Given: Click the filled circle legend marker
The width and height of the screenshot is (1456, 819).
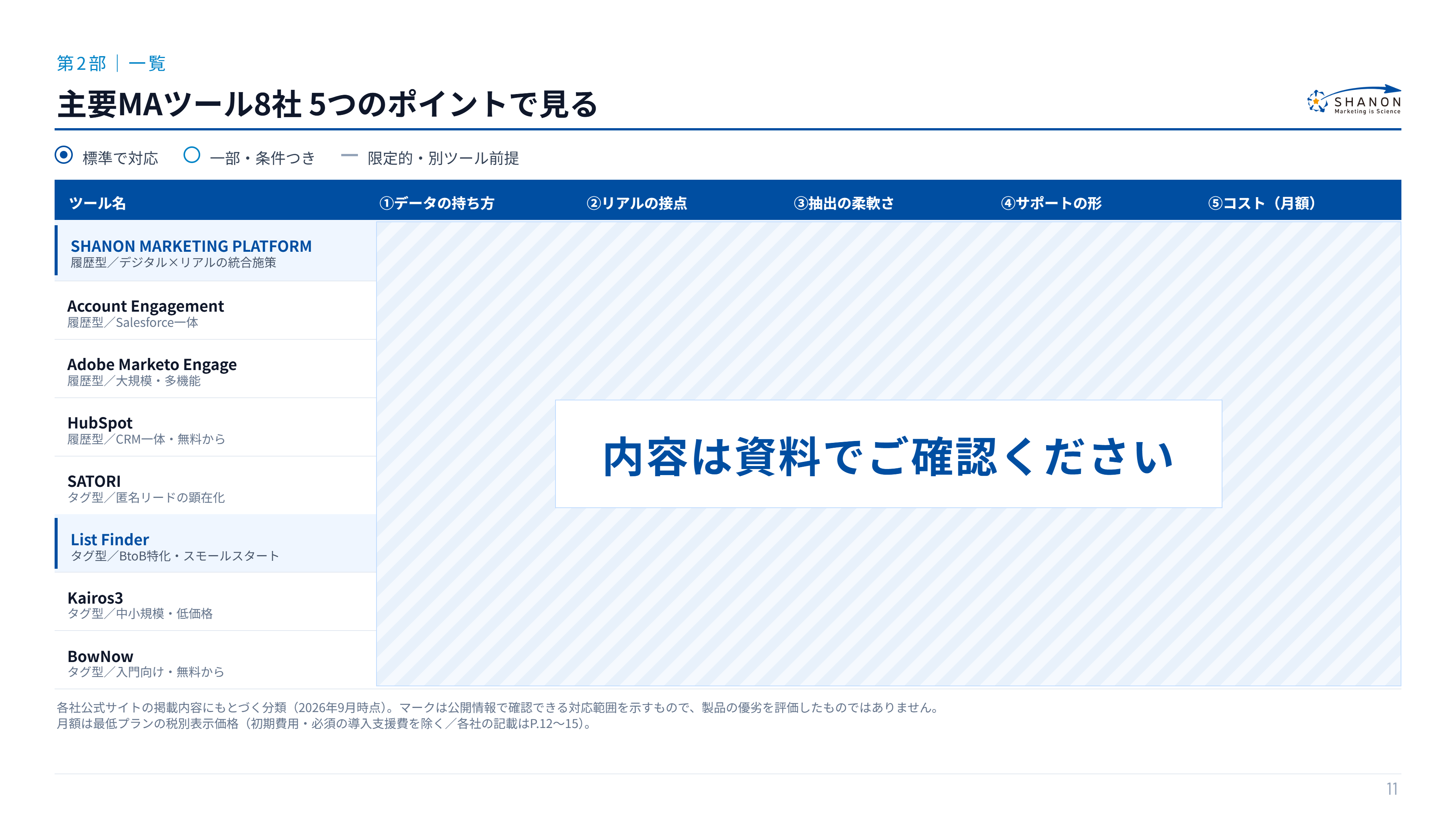Looking at the screenshot, I should (x=64, y=155).
